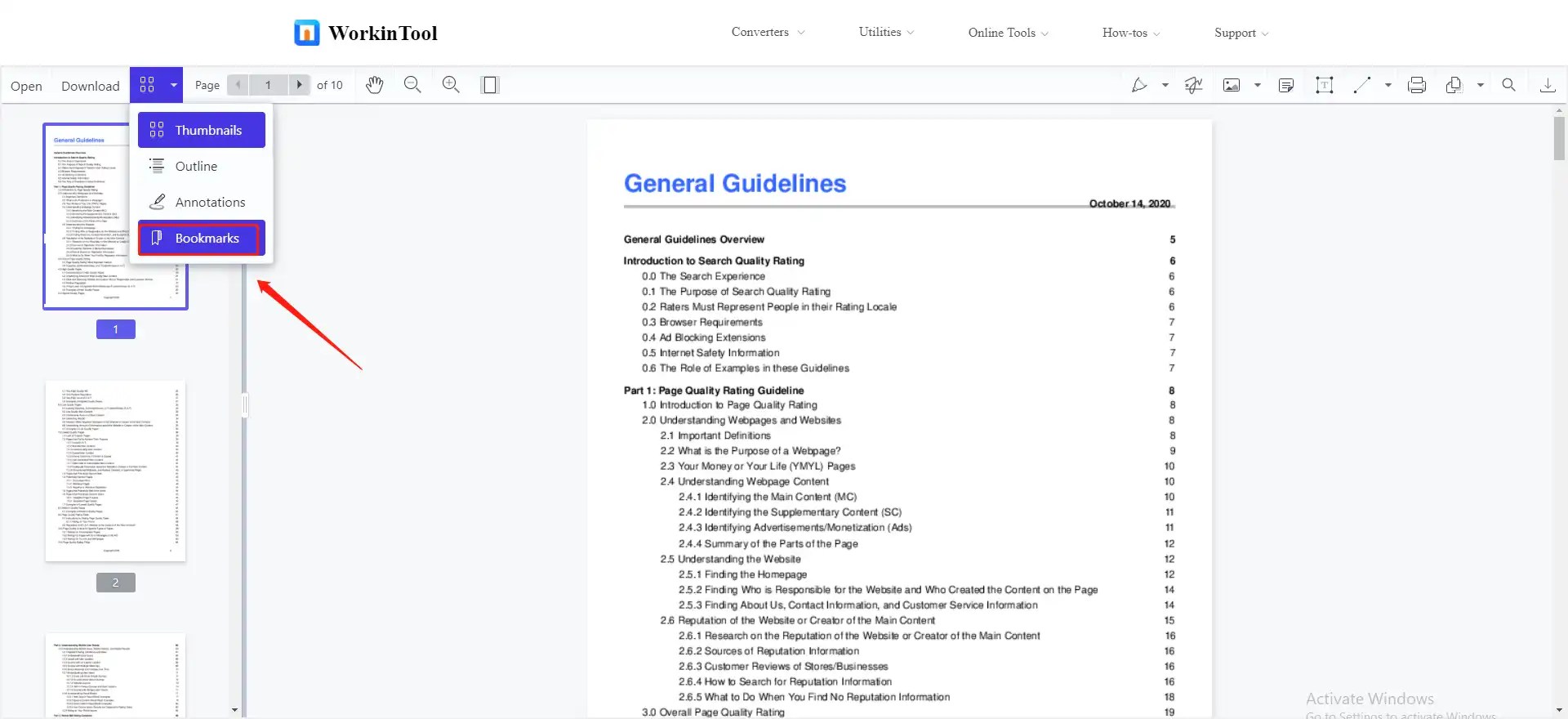Click 'October 14, 2020' date text

(x=1129, y=203)
